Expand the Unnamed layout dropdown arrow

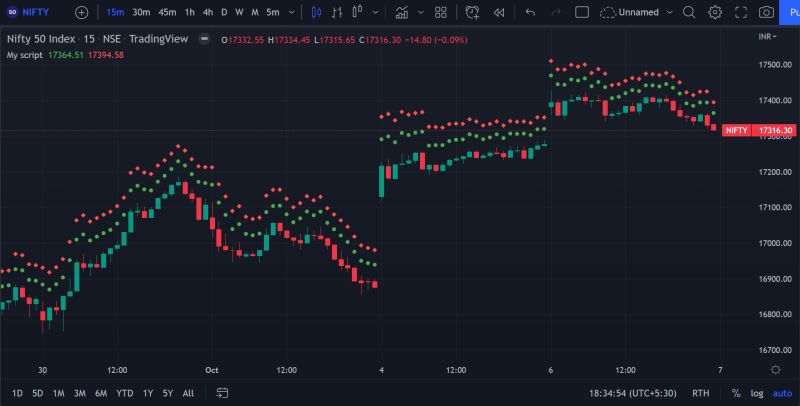pos(670,12)
